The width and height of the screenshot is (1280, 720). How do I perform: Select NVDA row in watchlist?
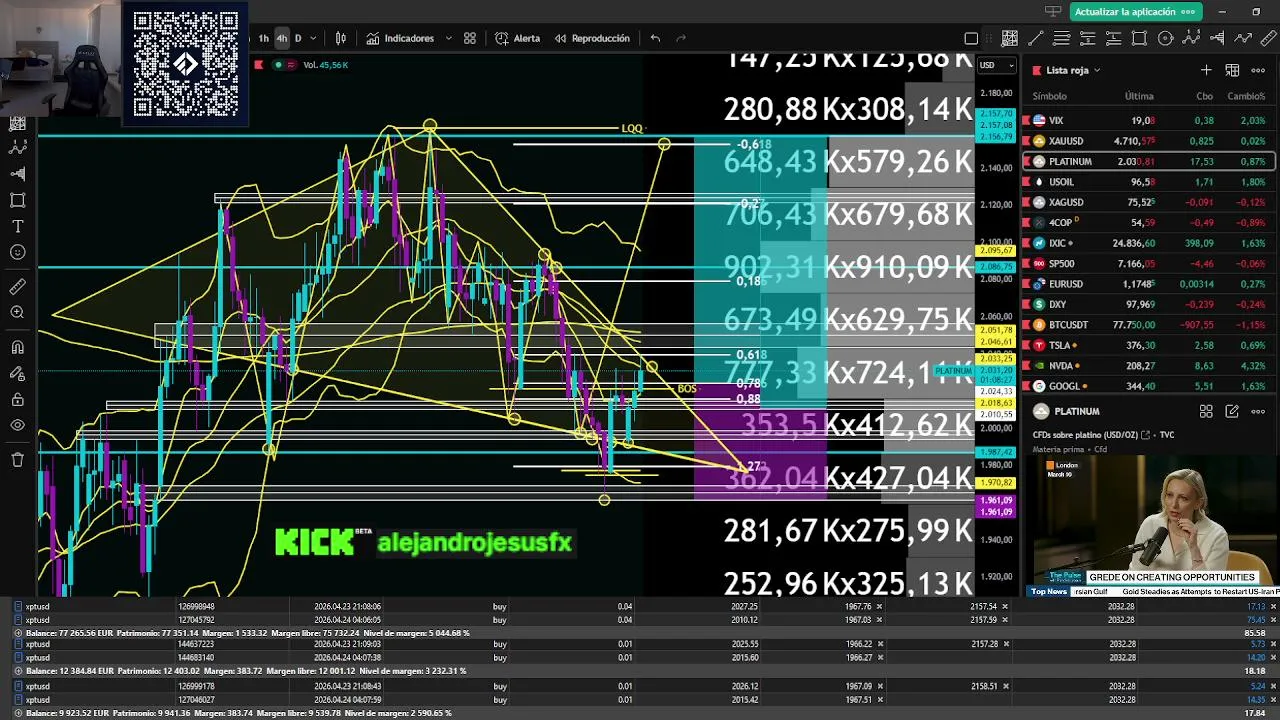point(1148,366)
